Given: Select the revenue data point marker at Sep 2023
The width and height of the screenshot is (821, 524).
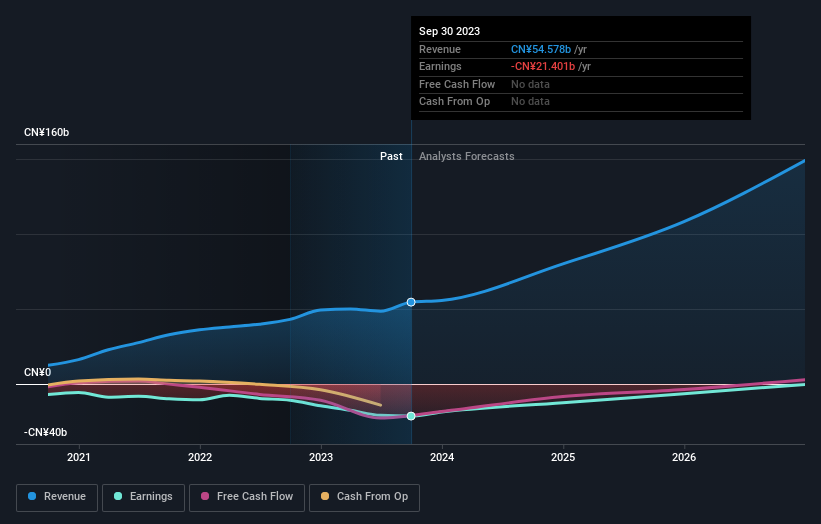Looking at the screenshot, I should pos(411,302).
